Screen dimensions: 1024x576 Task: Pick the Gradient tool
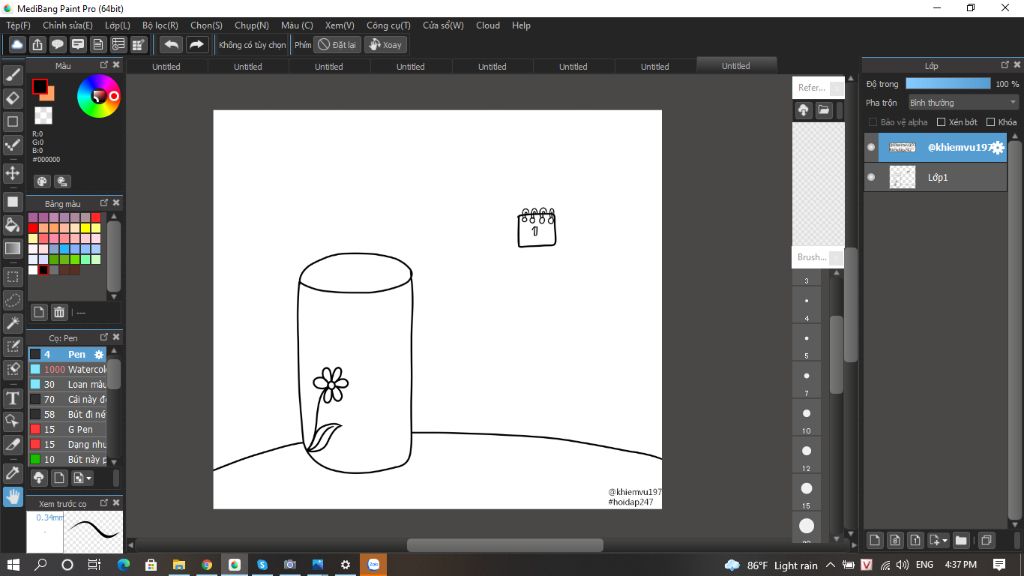pyautogui.click(x=12, y=249)
